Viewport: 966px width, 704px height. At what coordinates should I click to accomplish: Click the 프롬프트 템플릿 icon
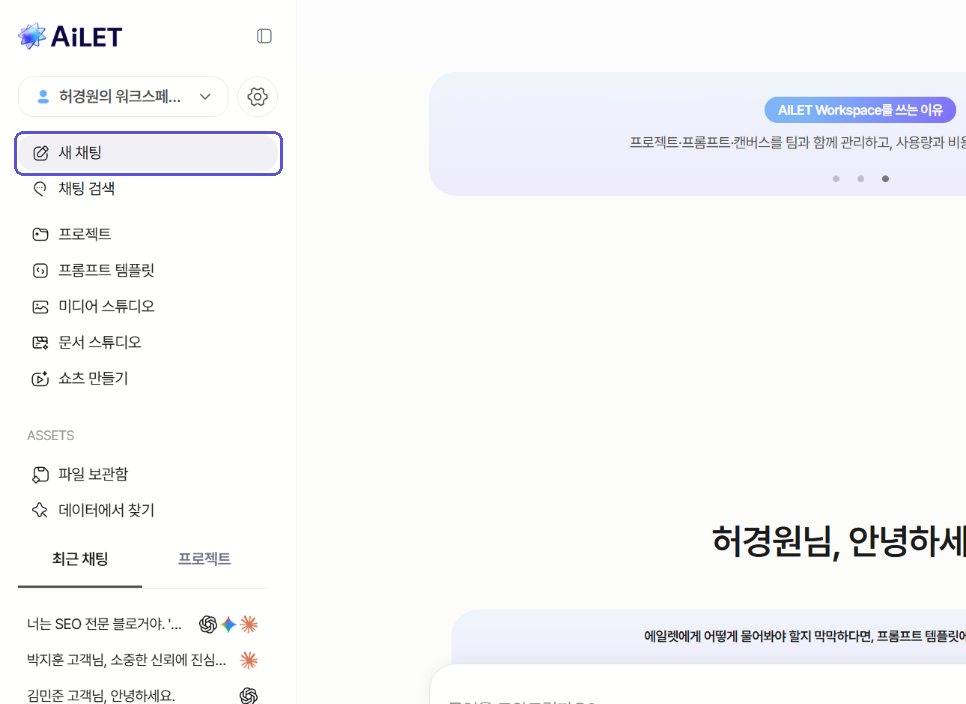[40, 270]
